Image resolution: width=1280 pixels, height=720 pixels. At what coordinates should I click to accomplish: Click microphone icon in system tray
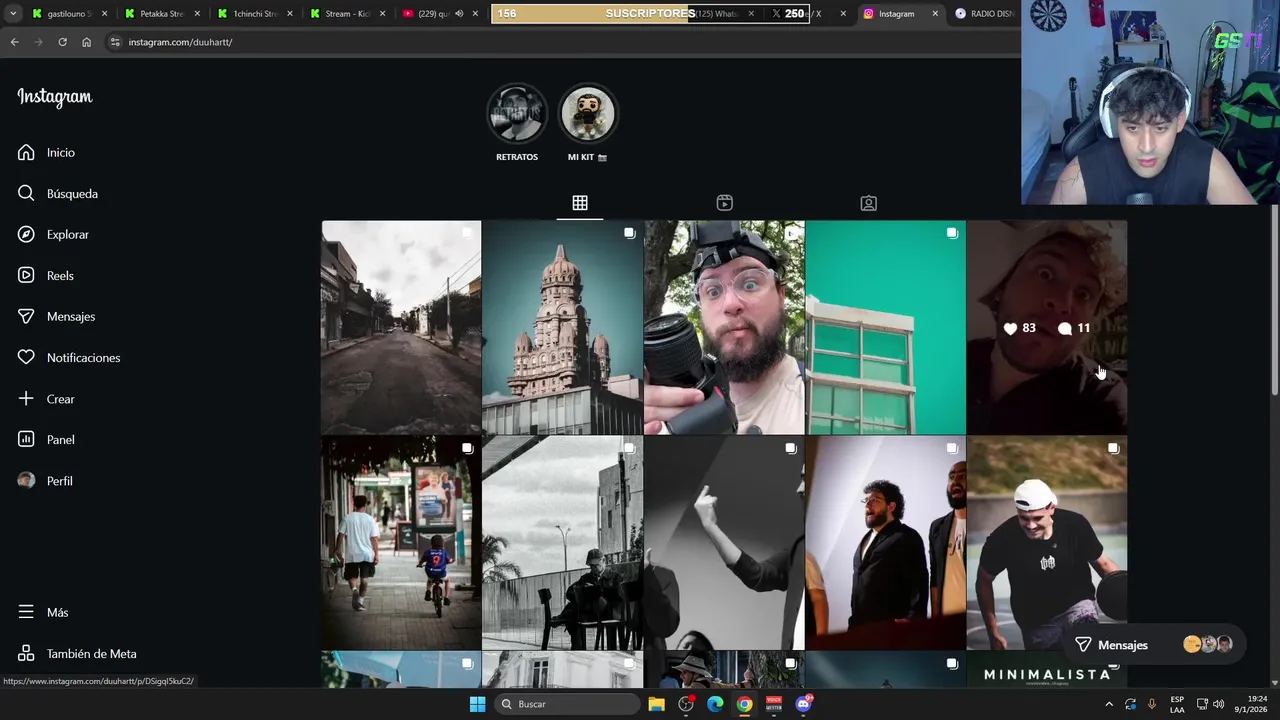(1152, 704)
